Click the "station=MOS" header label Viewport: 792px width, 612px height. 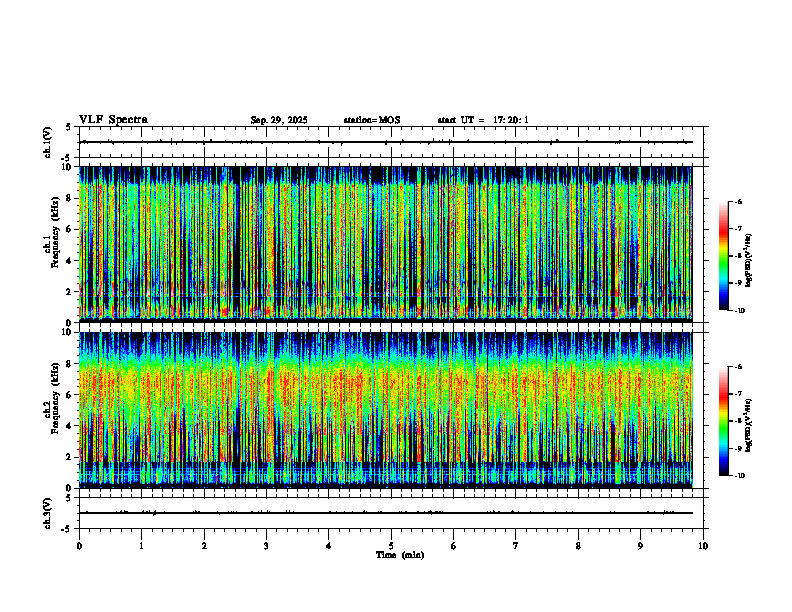(x=372, y=120)
